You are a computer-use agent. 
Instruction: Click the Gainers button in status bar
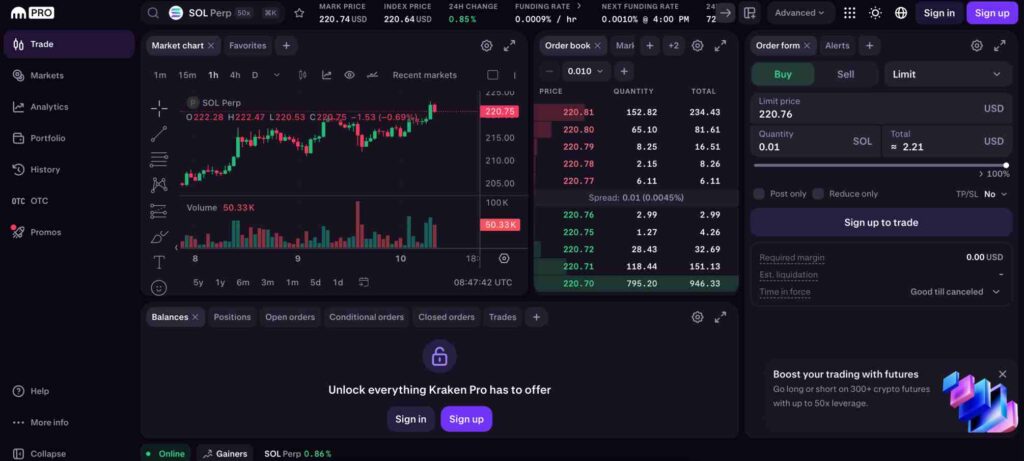coord(224,454)
